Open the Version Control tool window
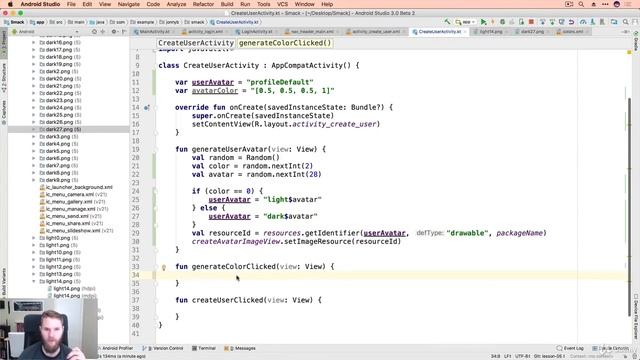 (x=163, y=349)
